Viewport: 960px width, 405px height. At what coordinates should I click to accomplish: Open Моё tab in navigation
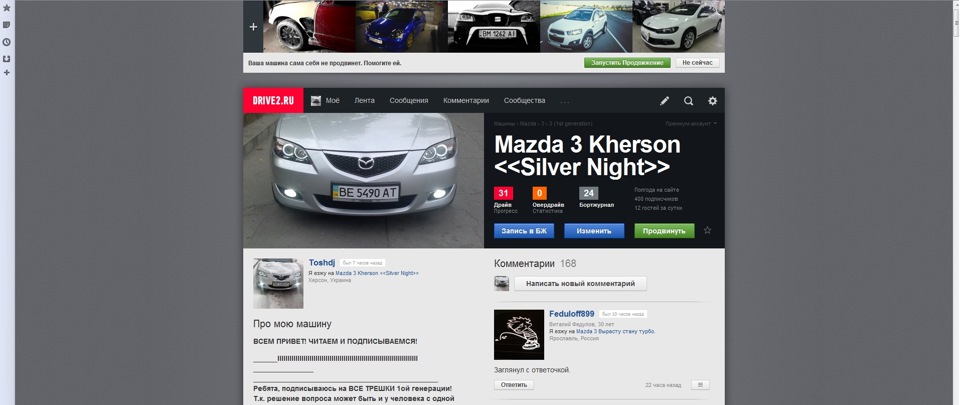click(x=332, y=101)
